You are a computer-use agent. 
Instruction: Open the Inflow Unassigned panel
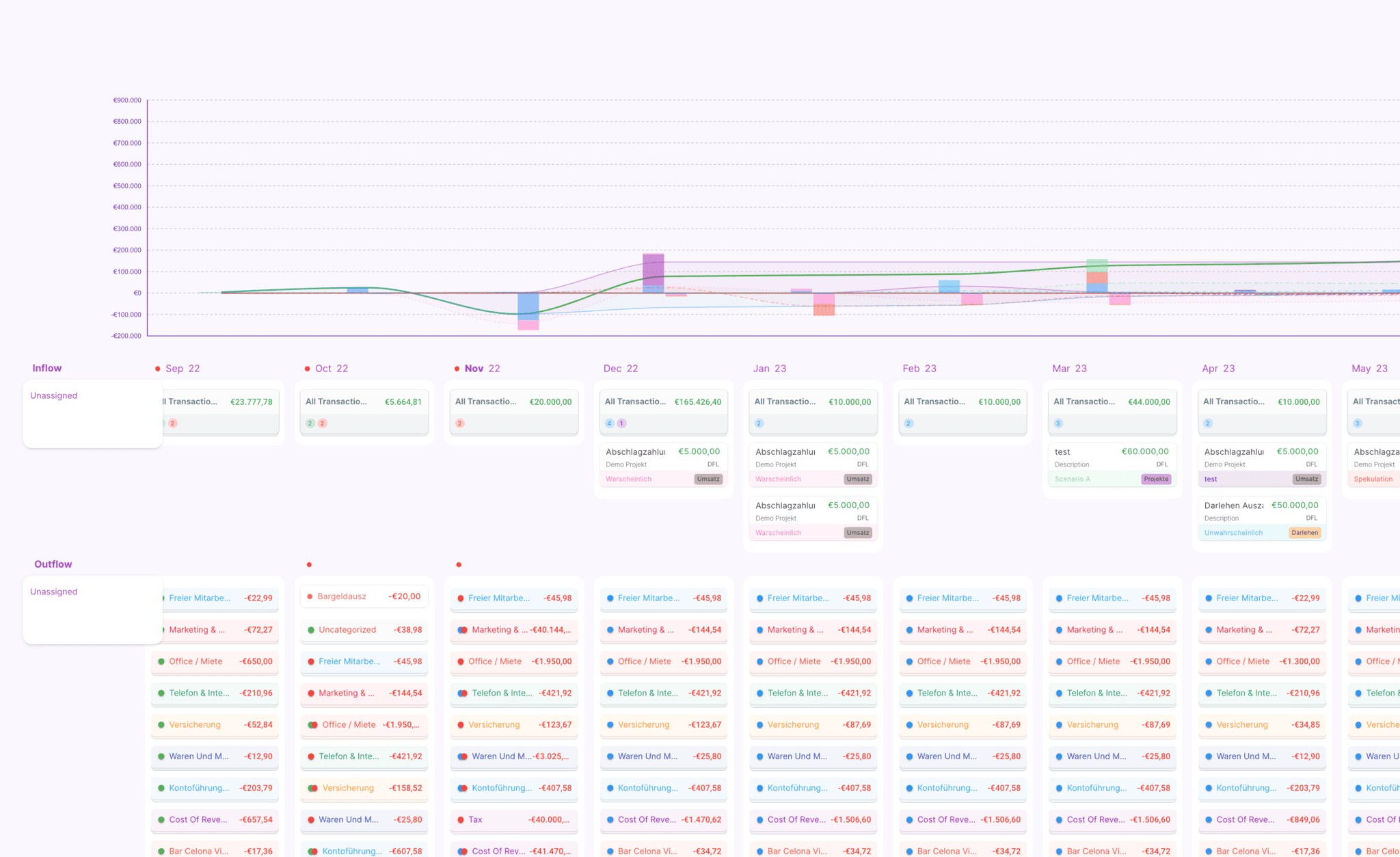tap(92, 414)
